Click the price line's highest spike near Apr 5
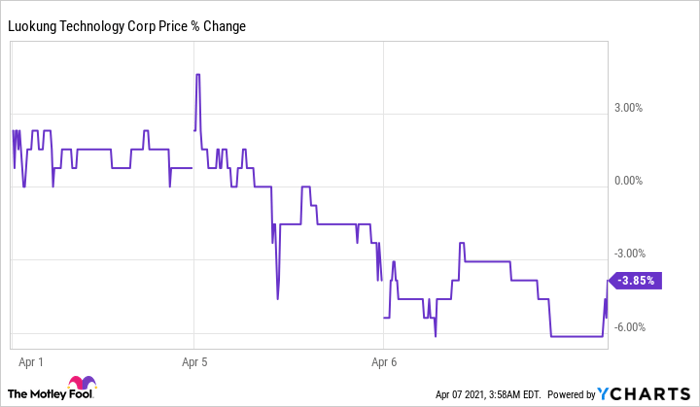Viewport: 700px width, 407px height. [198, 75]
